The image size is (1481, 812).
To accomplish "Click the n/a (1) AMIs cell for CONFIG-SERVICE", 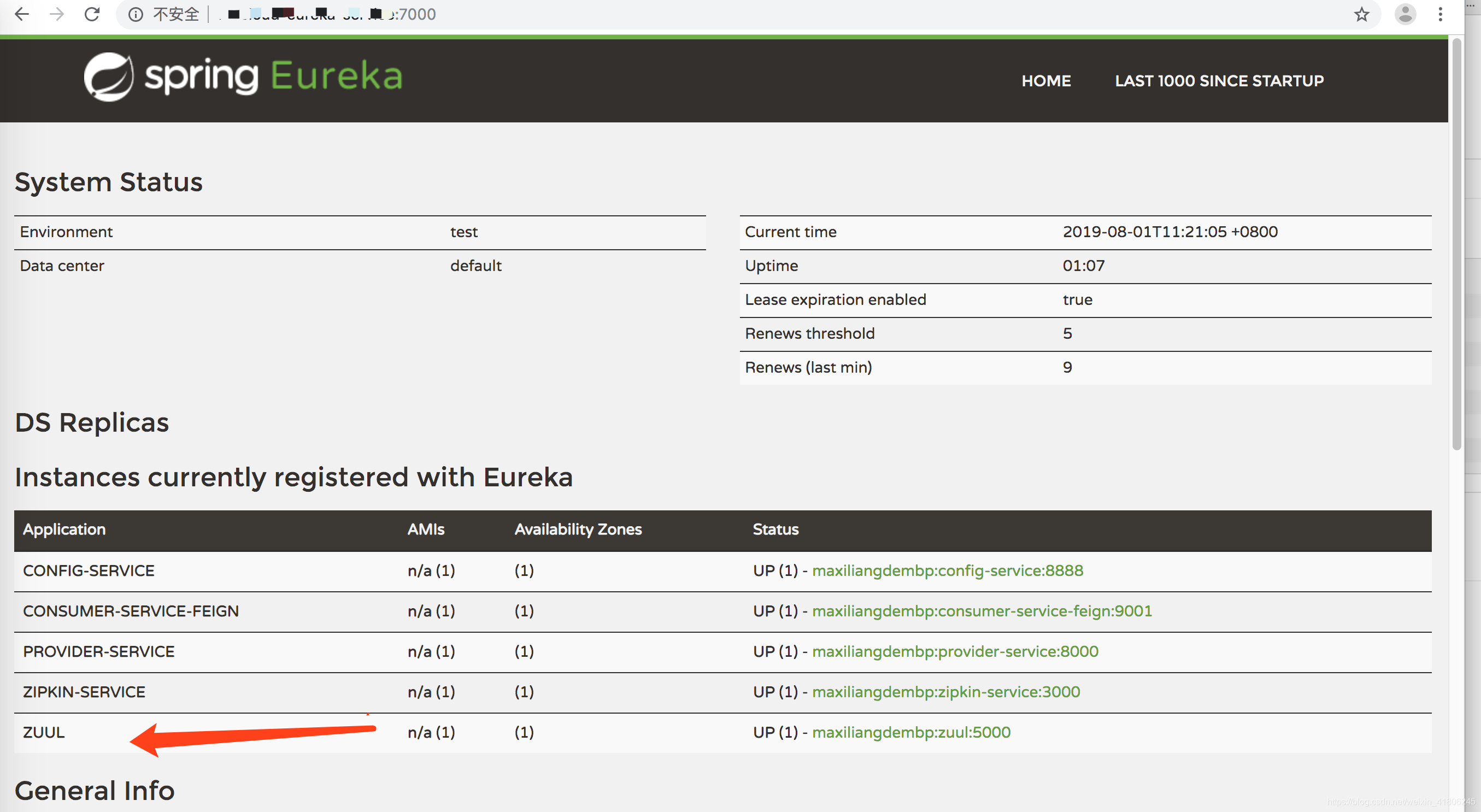I will [x=431, y=570].
